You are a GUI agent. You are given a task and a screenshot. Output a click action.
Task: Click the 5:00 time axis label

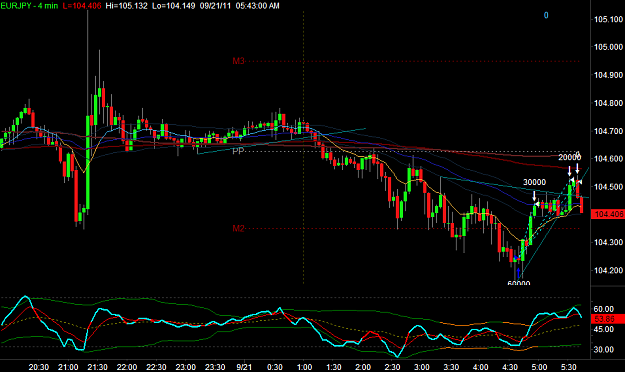[x=539, y=367]
